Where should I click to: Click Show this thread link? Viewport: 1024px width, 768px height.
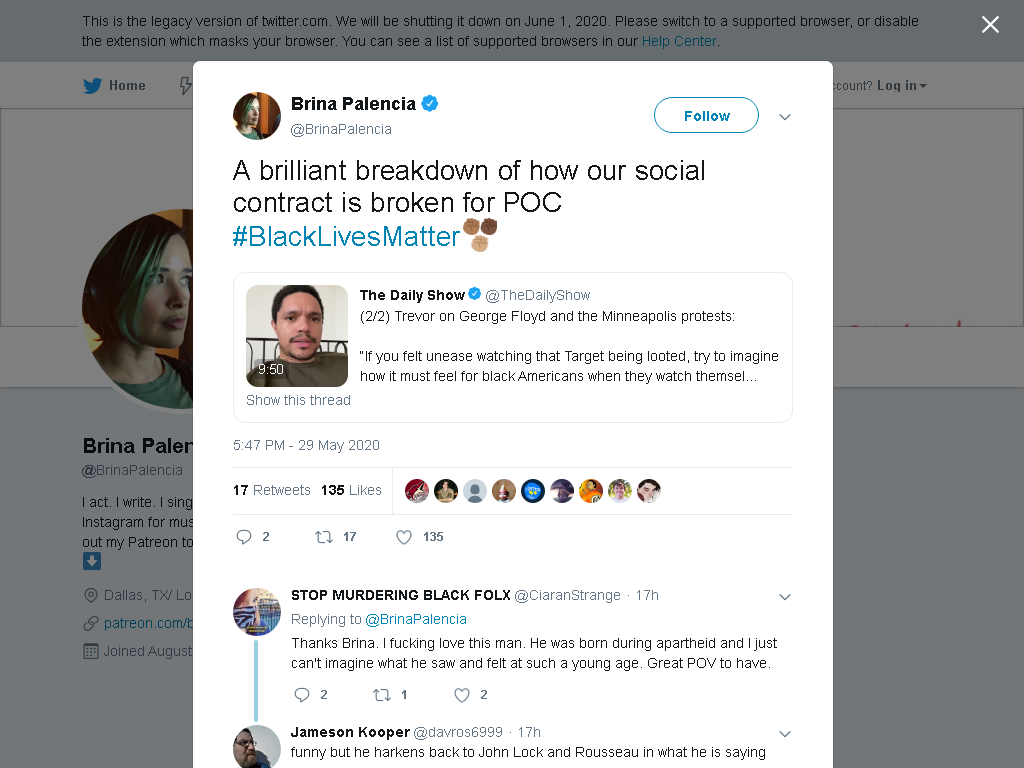(298, 400)
